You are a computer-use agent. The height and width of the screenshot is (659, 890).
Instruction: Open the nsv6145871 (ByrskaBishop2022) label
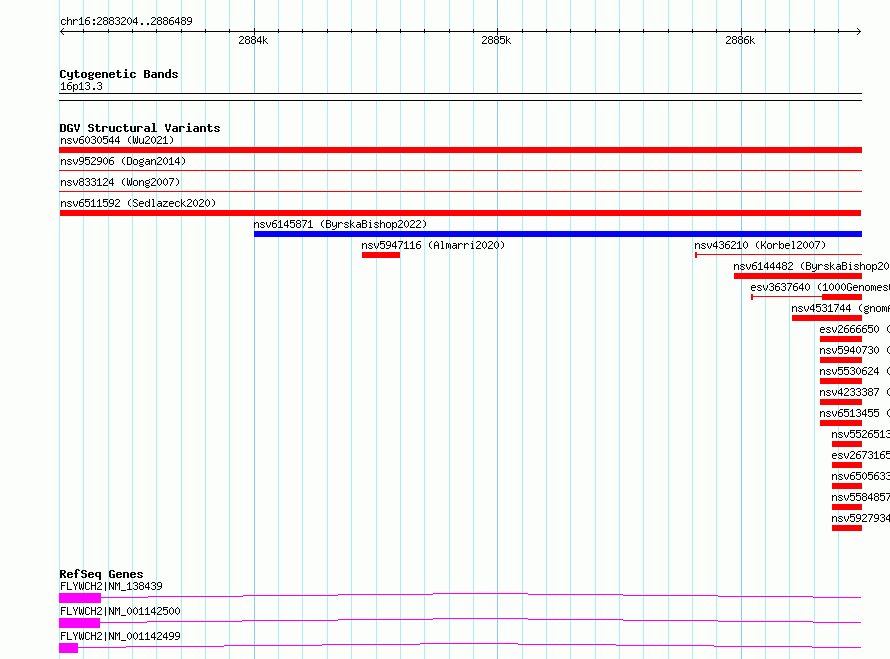click(x=340, y=224)
